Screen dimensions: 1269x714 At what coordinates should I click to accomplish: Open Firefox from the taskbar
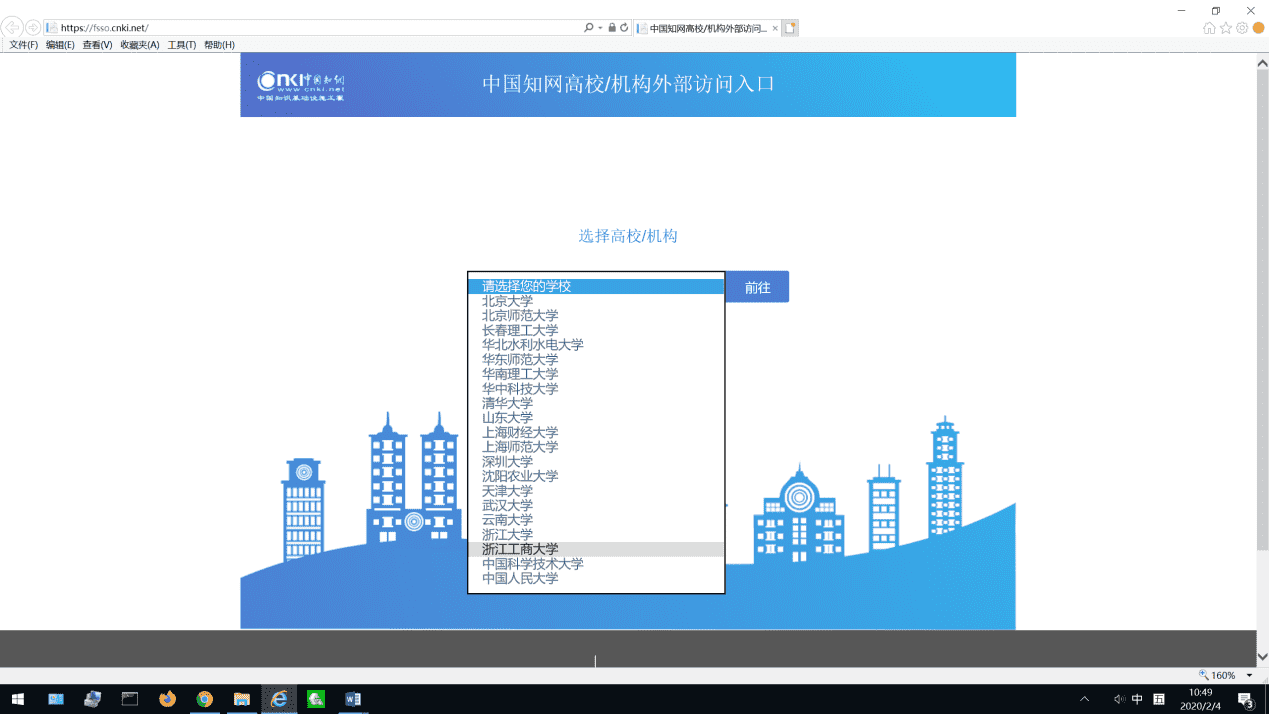click(167, 699)
